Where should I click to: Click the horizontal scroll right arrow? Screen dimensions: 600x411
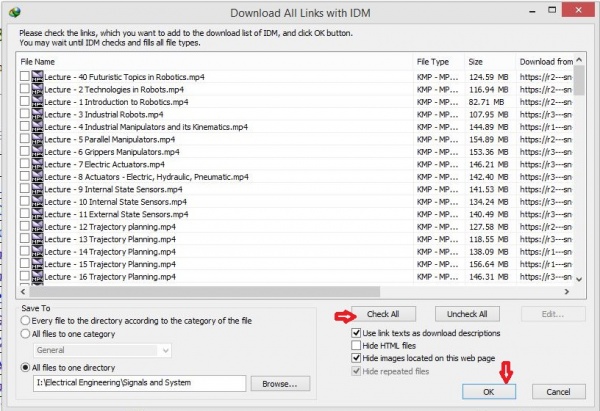coord(567,292)
